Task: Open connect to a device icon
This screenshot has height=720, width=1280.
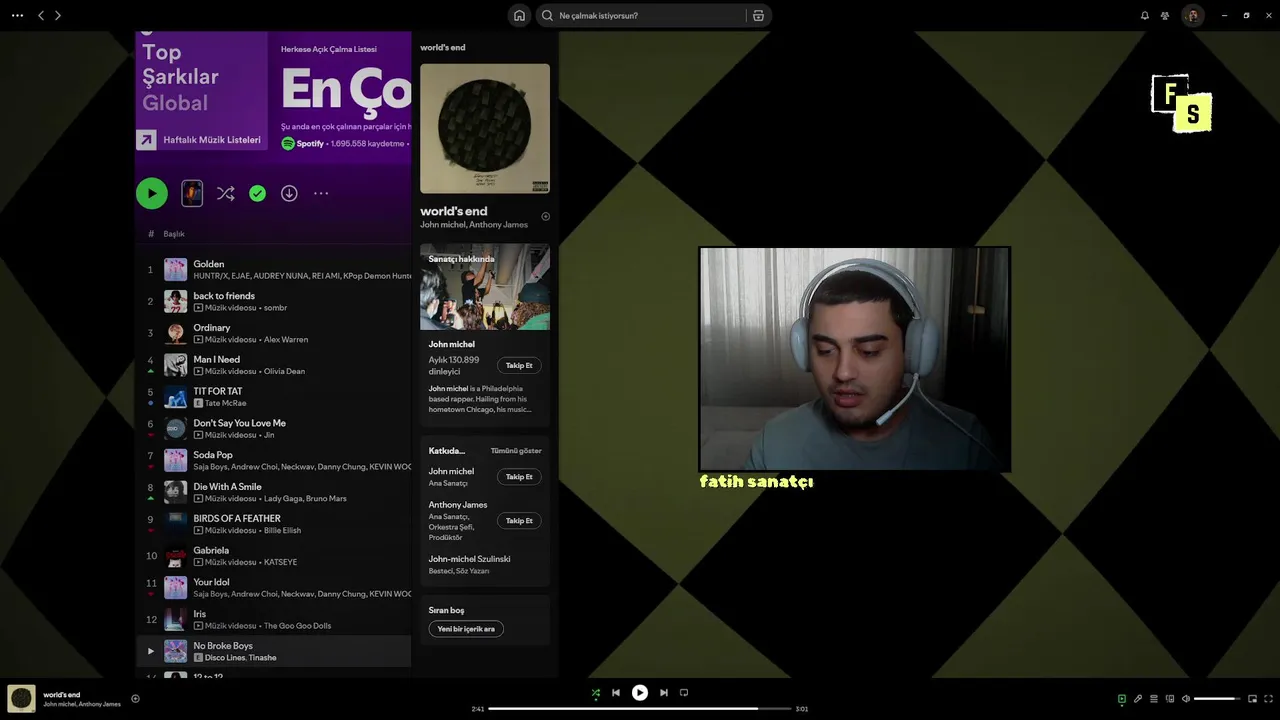Action: click(x=1170, y=699)
